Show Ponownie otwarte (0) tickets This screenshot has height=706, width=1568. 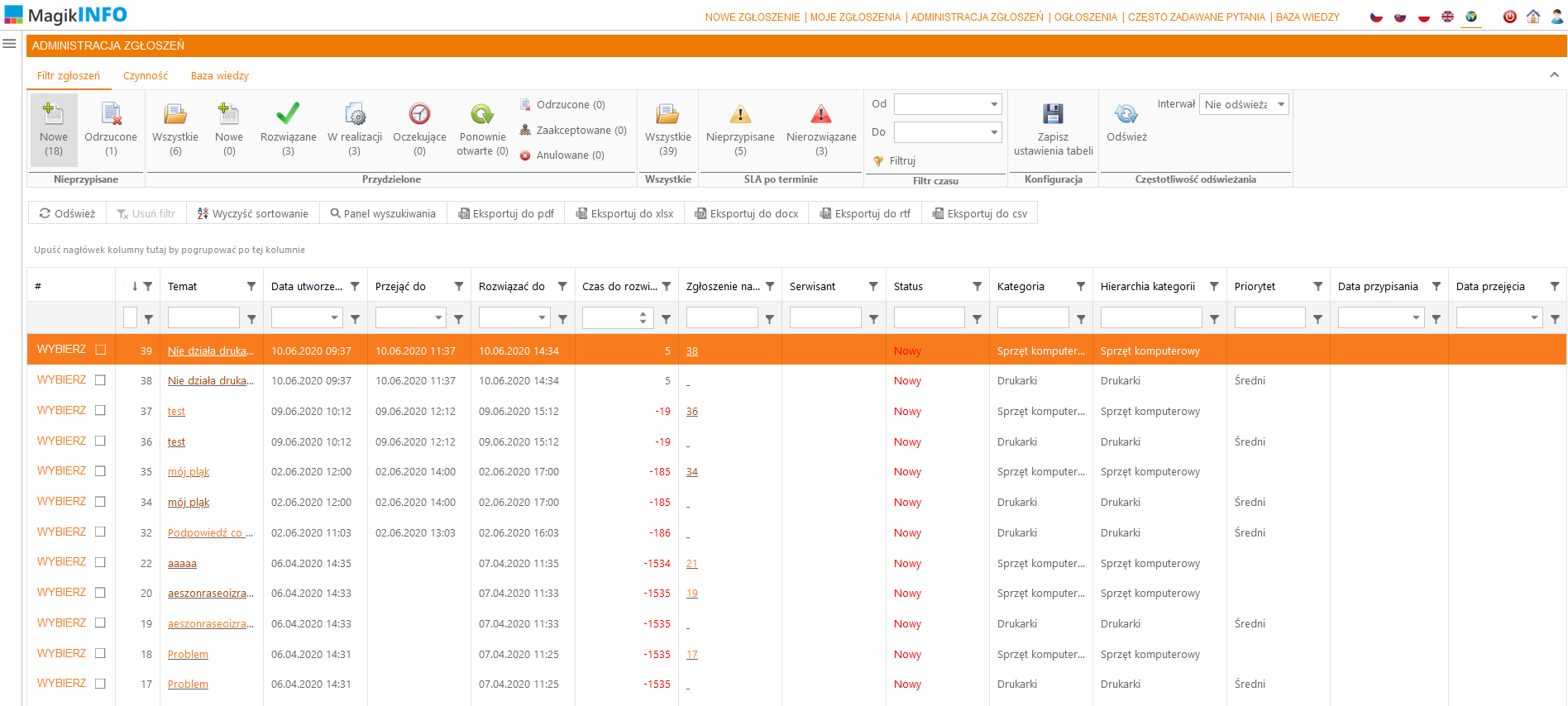pyautogui.click(x=482, y=131)
